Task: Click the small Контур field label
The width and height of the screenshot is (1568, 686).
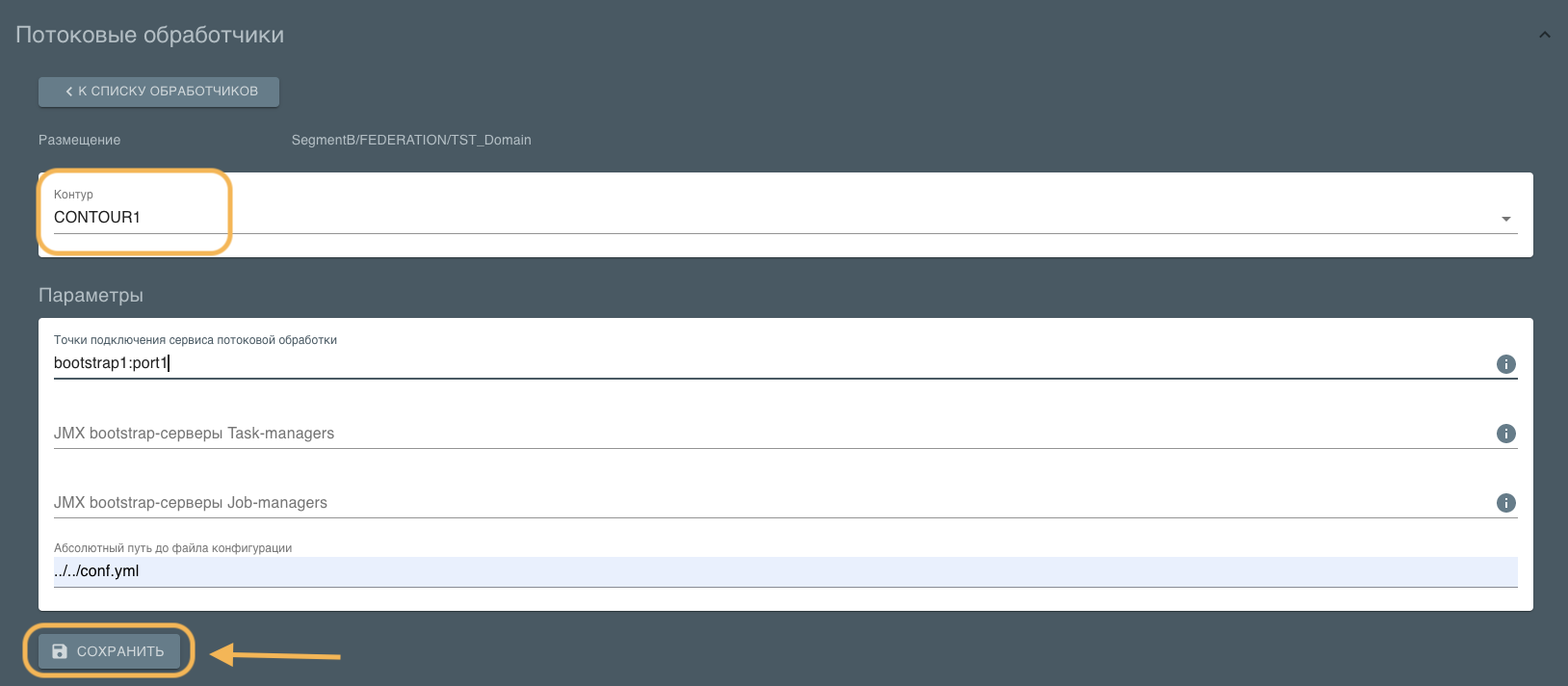Action: 73,195
